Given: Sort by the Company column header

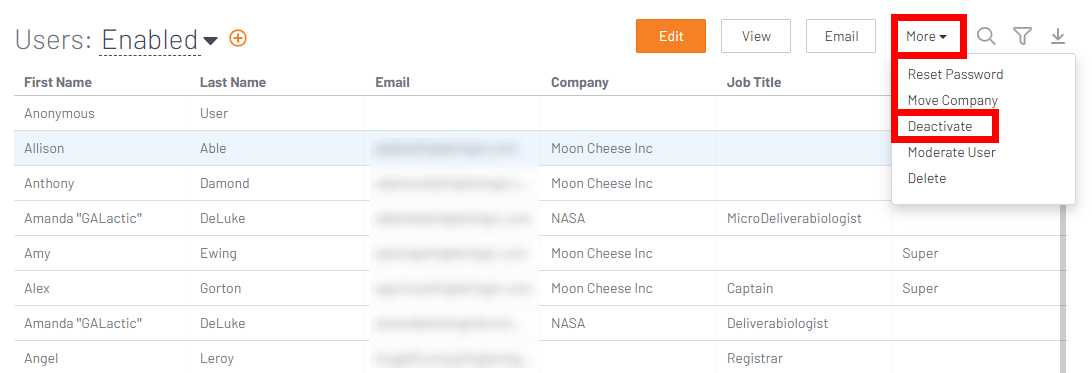Looking at the screenshot, I should point(579,82).
